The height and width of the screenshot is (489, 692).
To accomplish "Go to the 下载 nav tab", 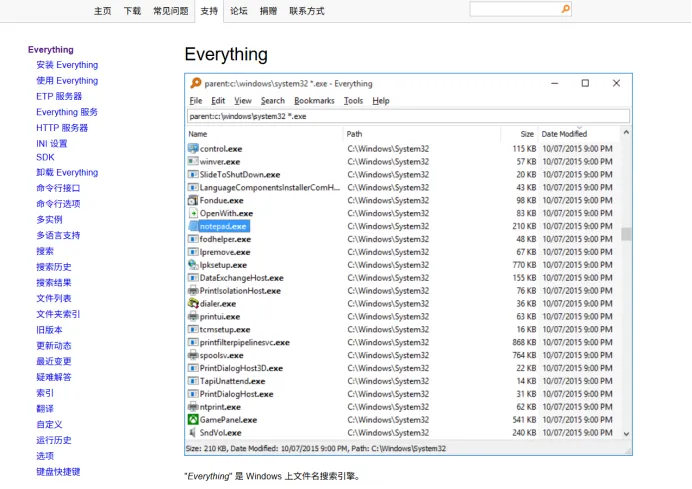I will tap(132, 11).
